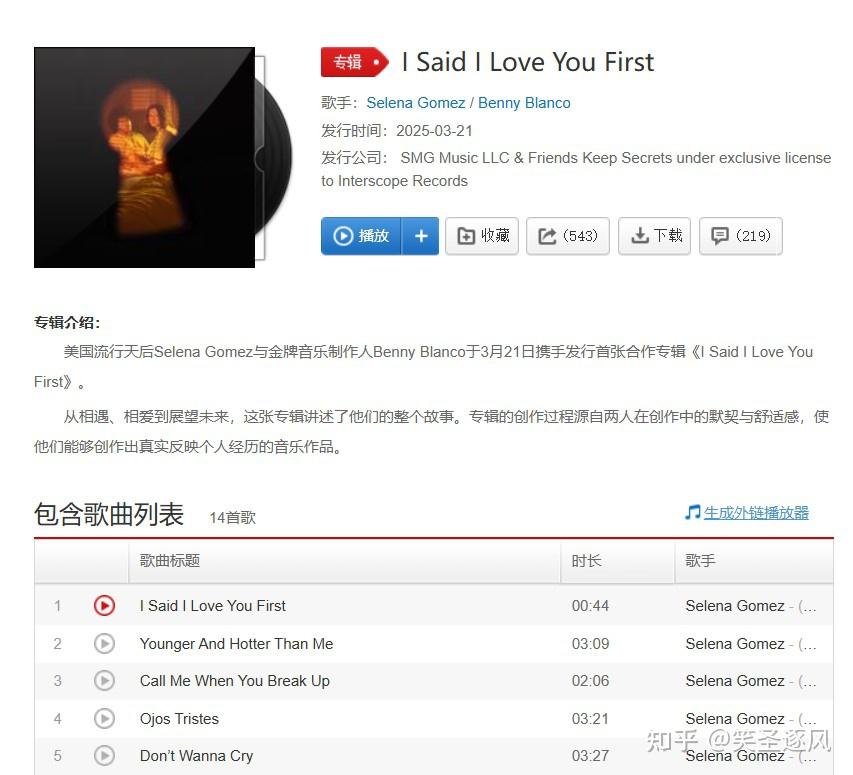Play track 5, Don't Wanna Cry
This screenshot has height=775, width=853.
(x=104, y=755)
